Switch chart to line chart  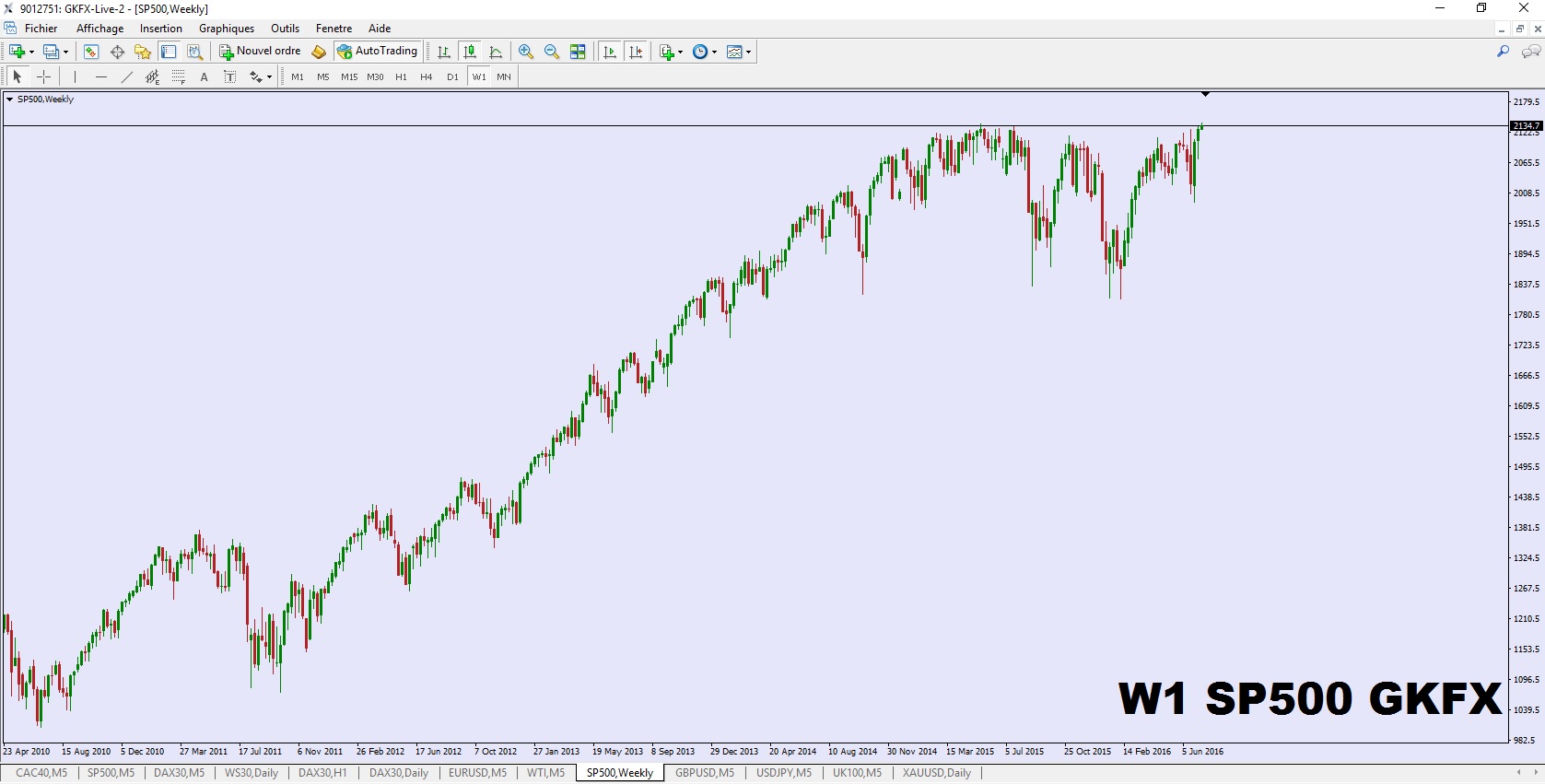496,52
